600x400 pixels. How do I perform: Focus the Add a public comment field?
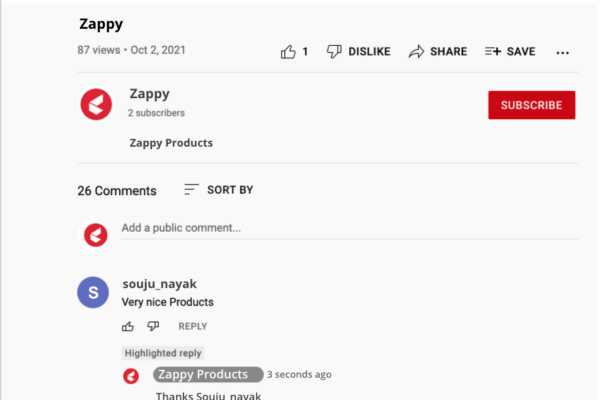click(x=349, y=229)
